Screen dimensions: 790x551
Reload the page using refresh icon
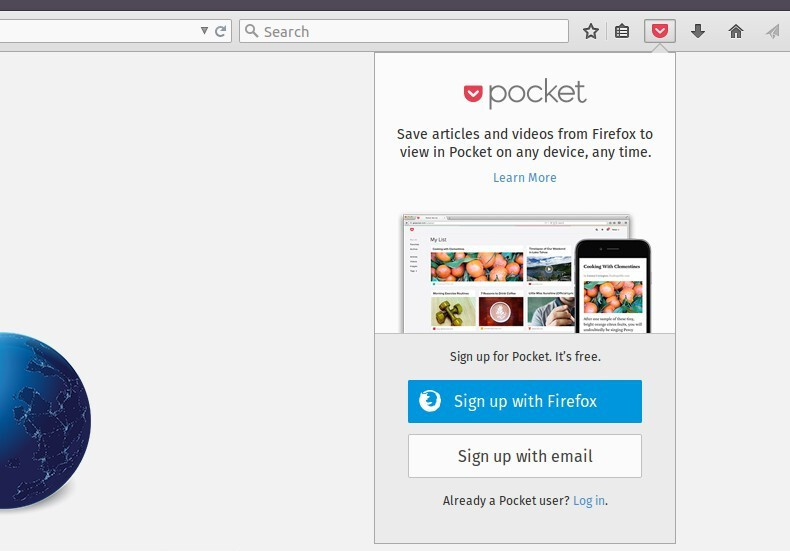220,31
